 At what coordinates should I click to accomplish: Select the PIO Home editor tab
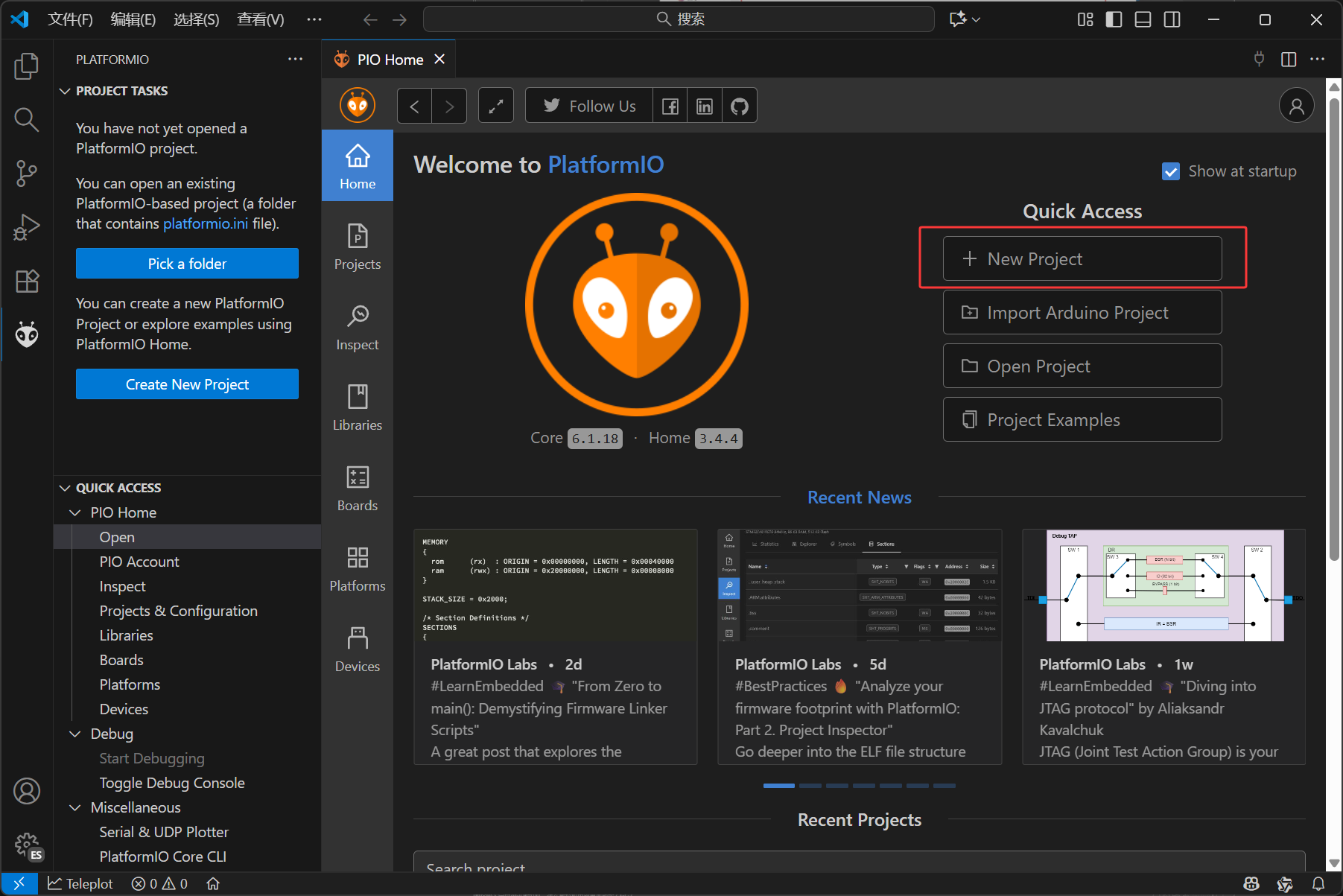[389, 59]
